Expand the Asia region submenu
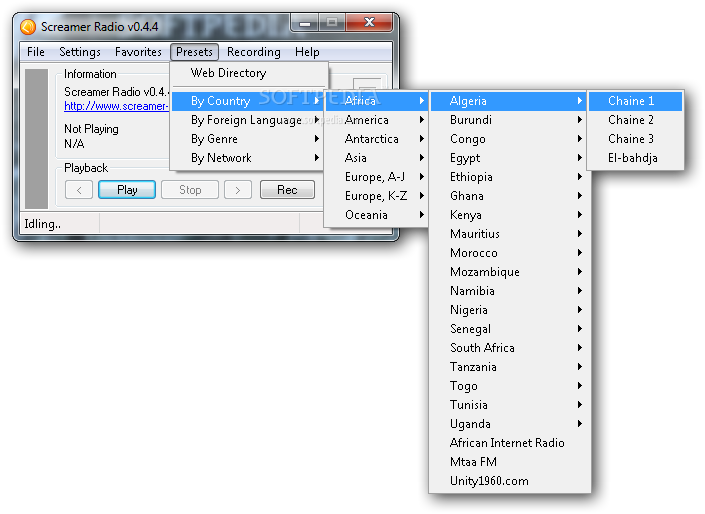705x514 pixels. click(x=376, y=158)
